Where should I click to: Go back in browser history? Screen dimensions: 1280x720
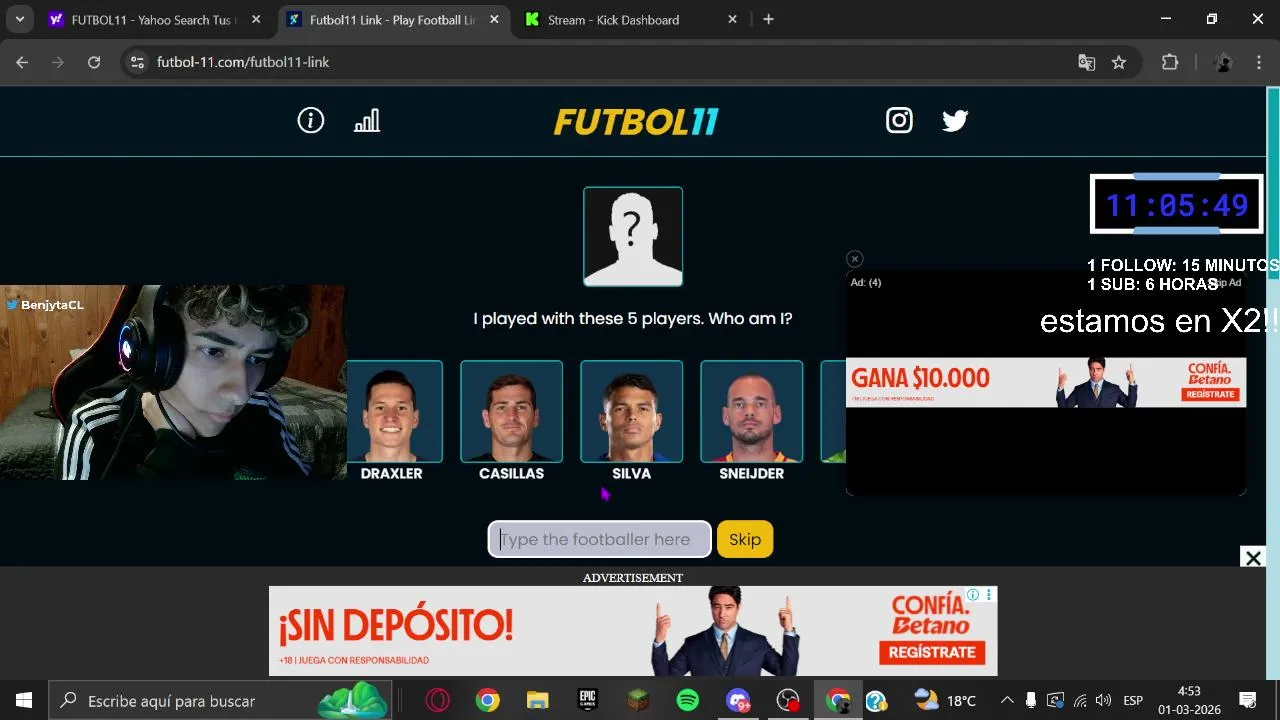[x=22, y=62]
